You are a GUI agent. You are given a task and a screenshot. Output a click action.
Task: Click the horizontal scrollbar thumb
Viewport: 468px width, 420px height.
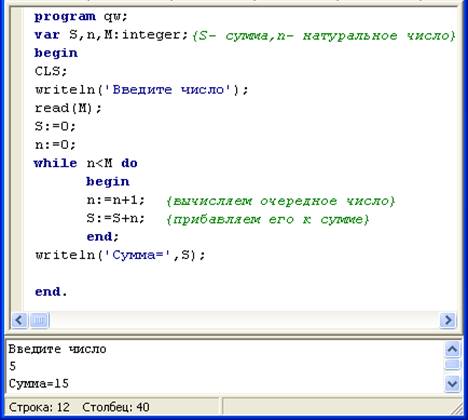tap(39, 320)
